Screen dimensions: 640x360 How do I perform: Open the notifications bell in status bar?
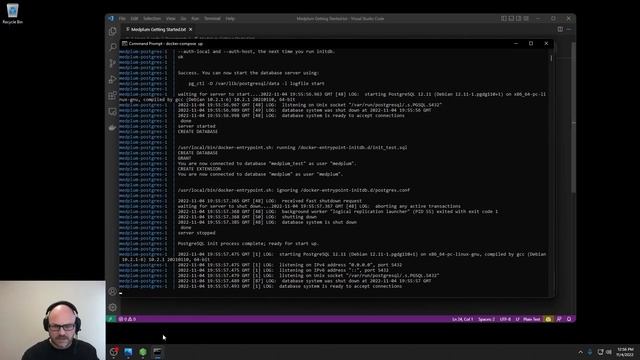[x=569, y=319]
